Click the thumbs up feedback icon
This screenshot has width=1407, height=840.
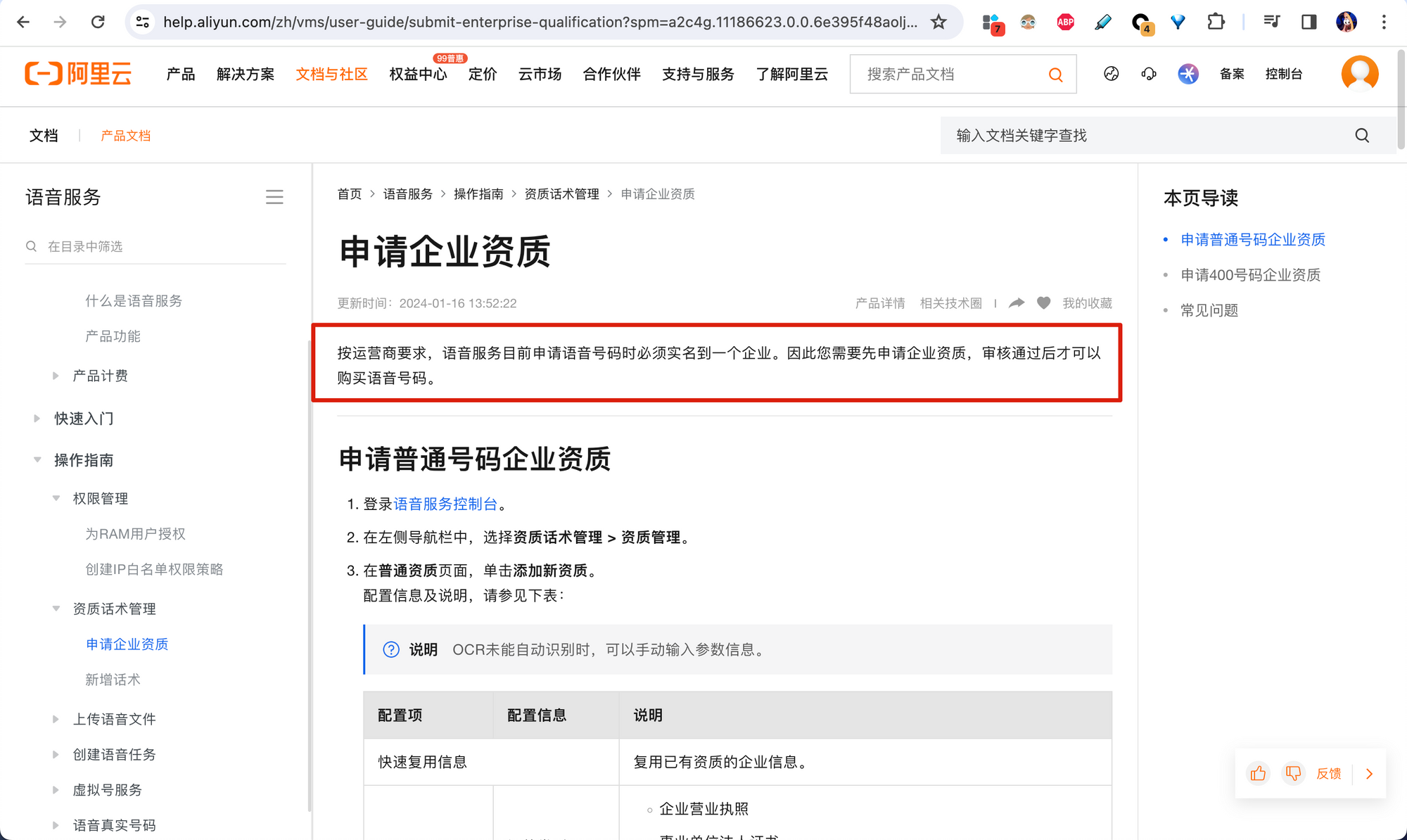[1258, 774]
